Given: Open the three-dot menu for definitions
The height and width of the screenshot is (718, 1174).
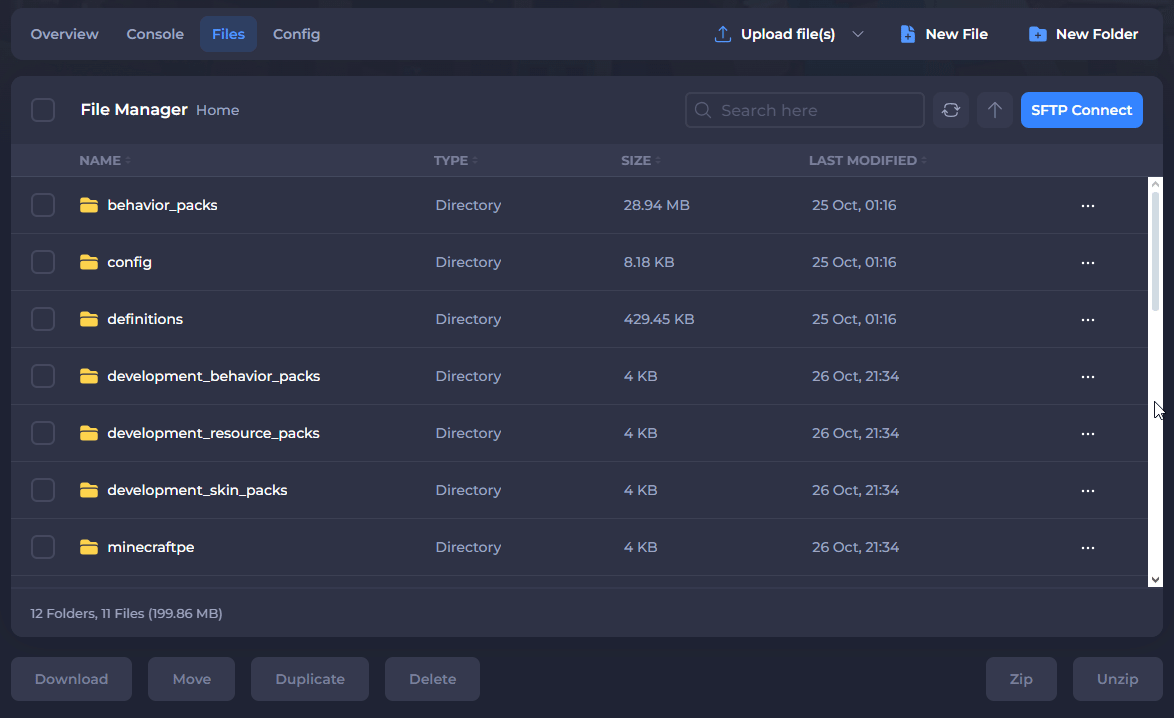Looking at the screenshot, I should click(1088, 320).
